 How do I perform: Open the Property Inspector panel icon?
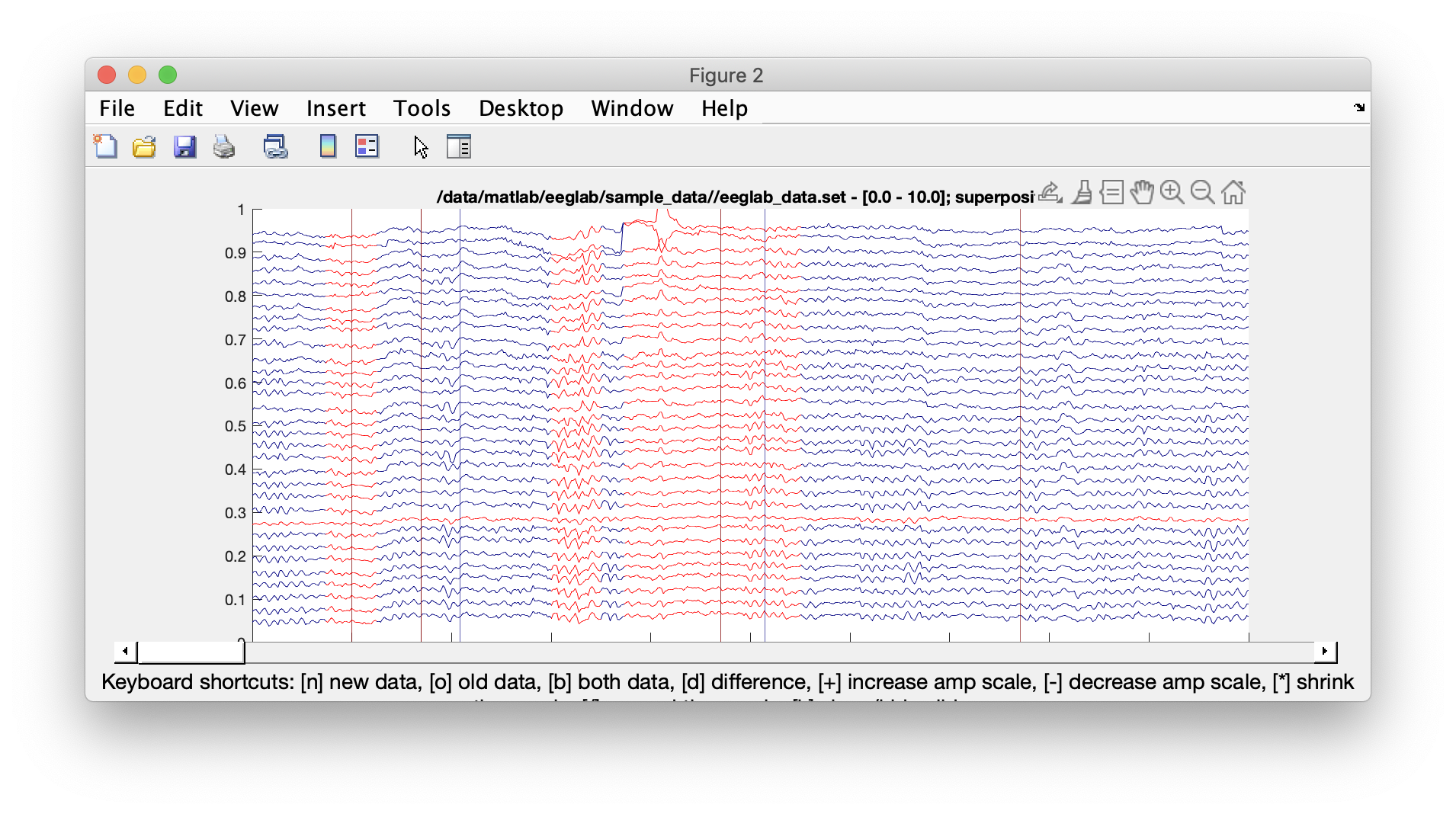click(459, 146)
